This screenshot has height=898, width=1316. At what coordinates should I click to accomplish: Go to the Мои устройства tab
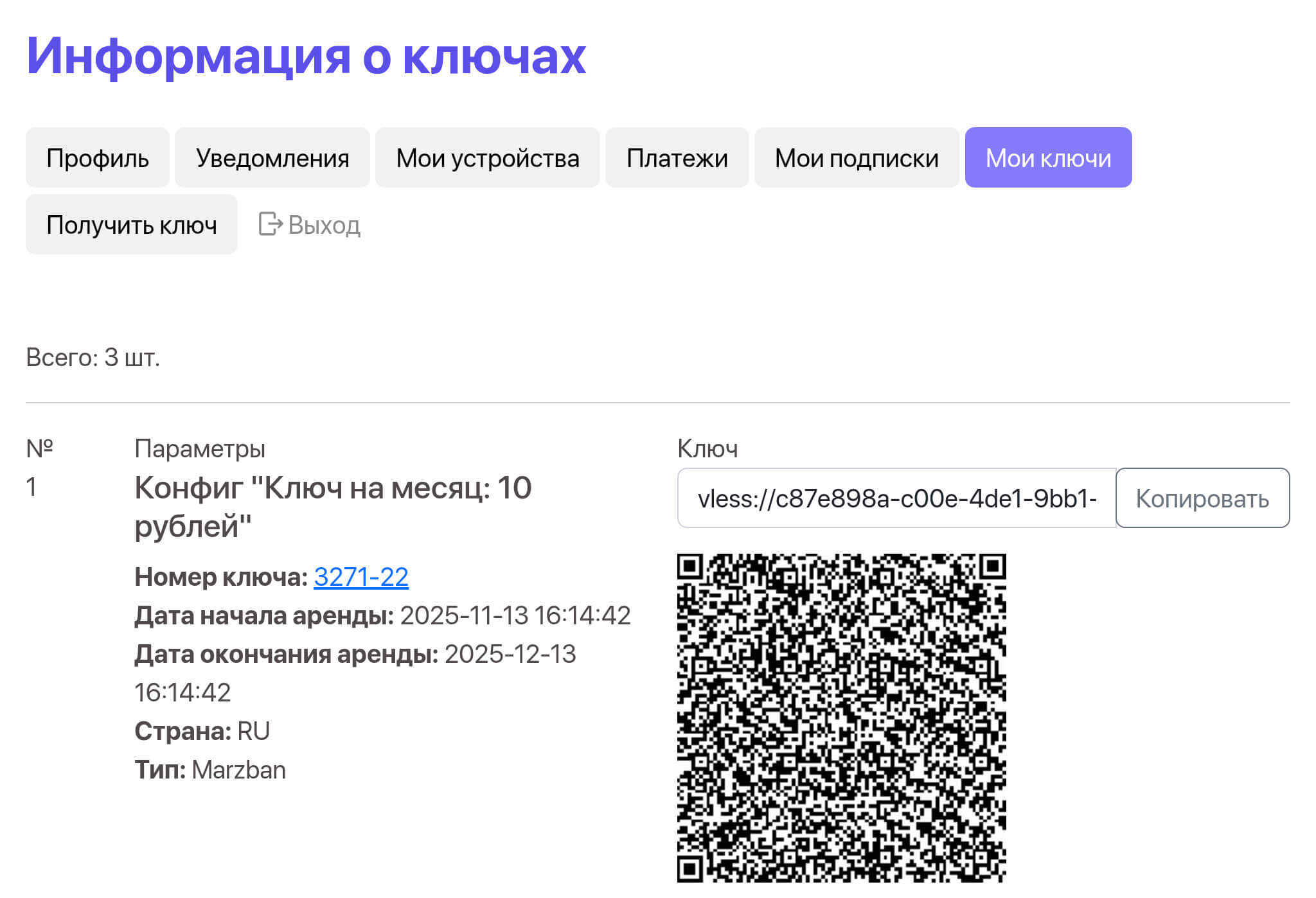[488, 158]
